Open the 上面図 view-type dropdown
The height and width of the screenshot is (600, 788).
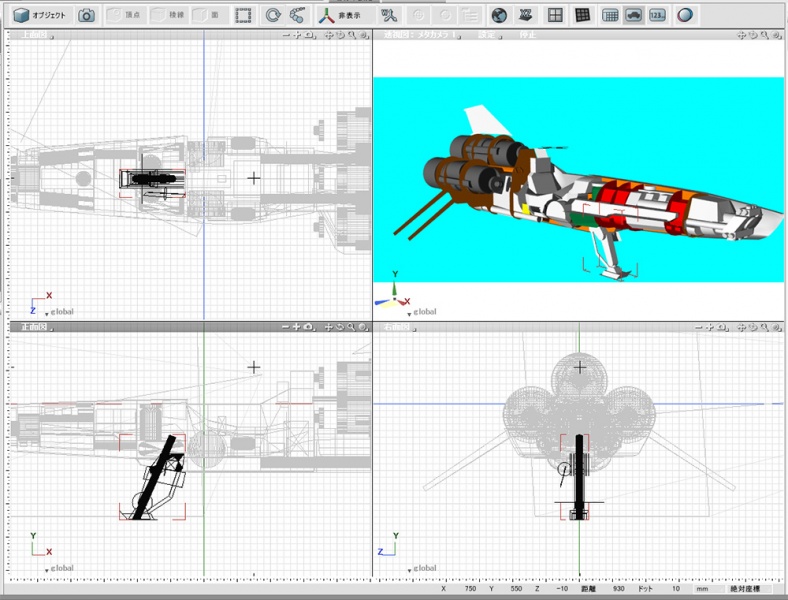point(36,35)
